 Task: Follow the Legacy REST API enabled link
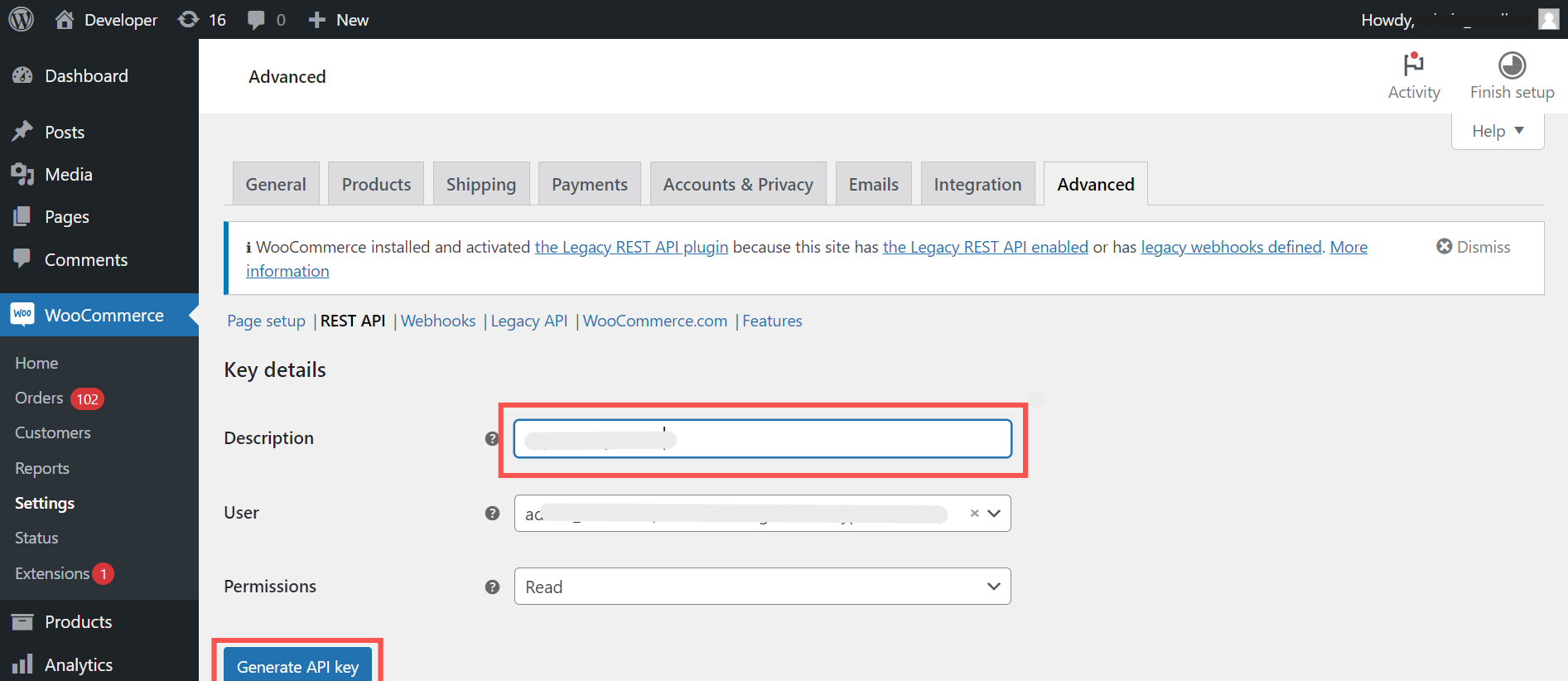coord(986,247)
